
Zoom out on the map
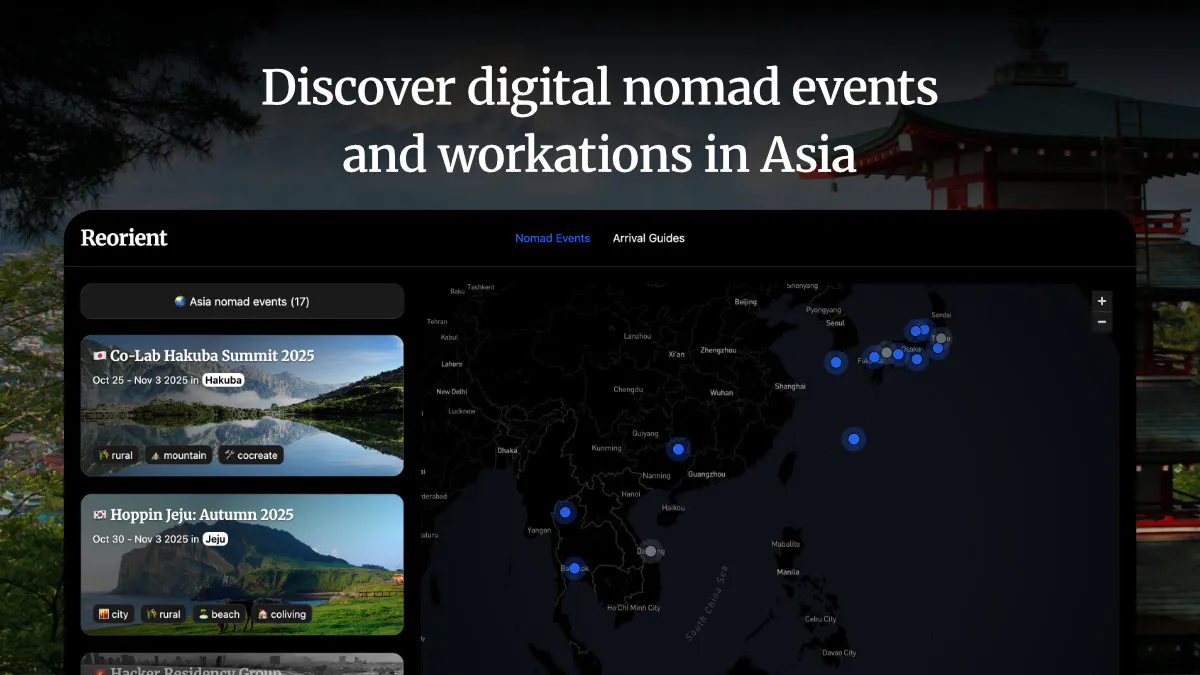[x=1102, y=322]
